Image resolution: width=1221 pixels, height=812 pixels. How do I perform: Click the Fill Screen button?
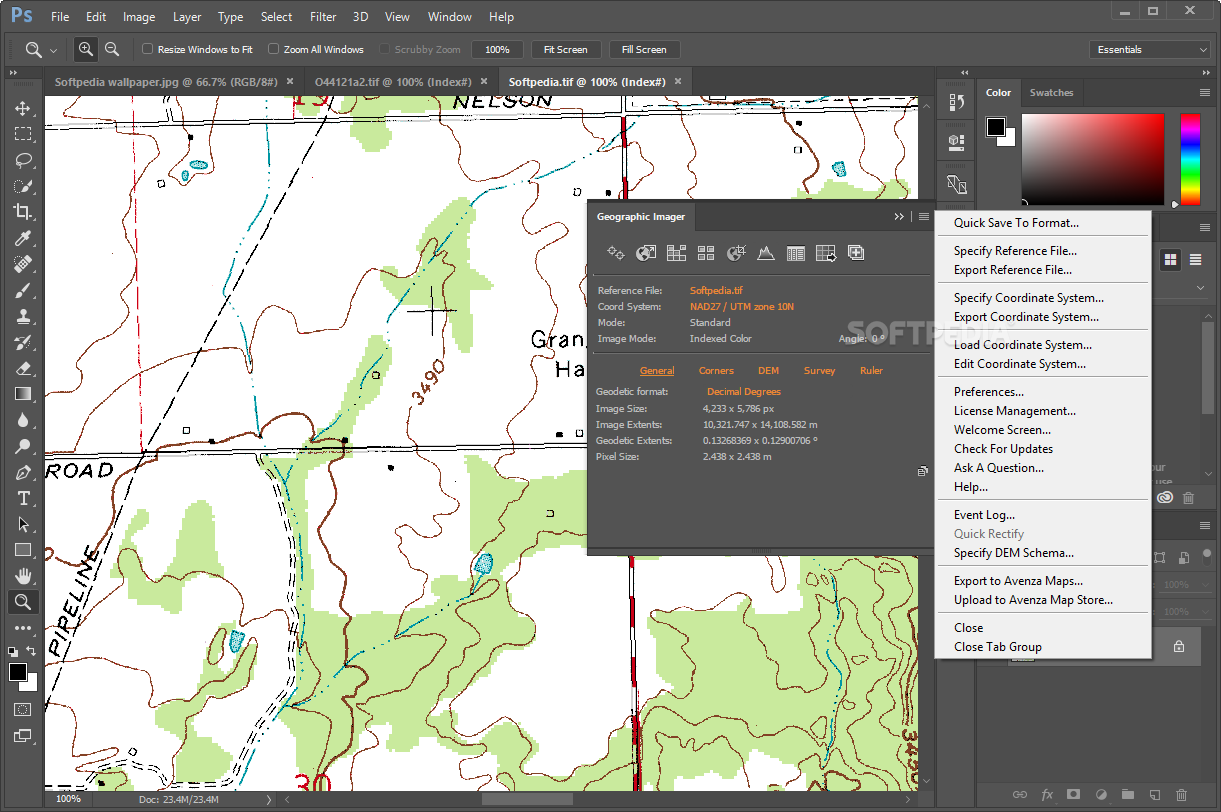[x=644, y=49]
